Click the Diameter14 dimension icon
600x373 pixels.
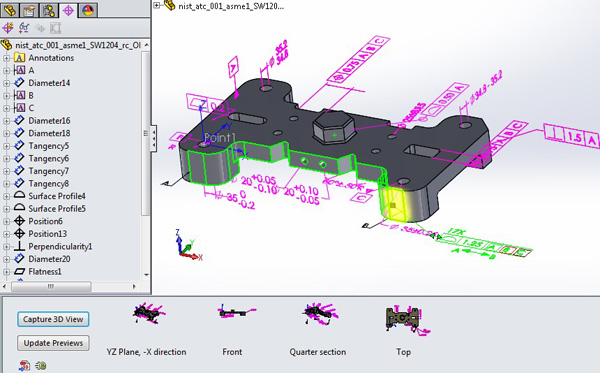(x=20, y=83)
